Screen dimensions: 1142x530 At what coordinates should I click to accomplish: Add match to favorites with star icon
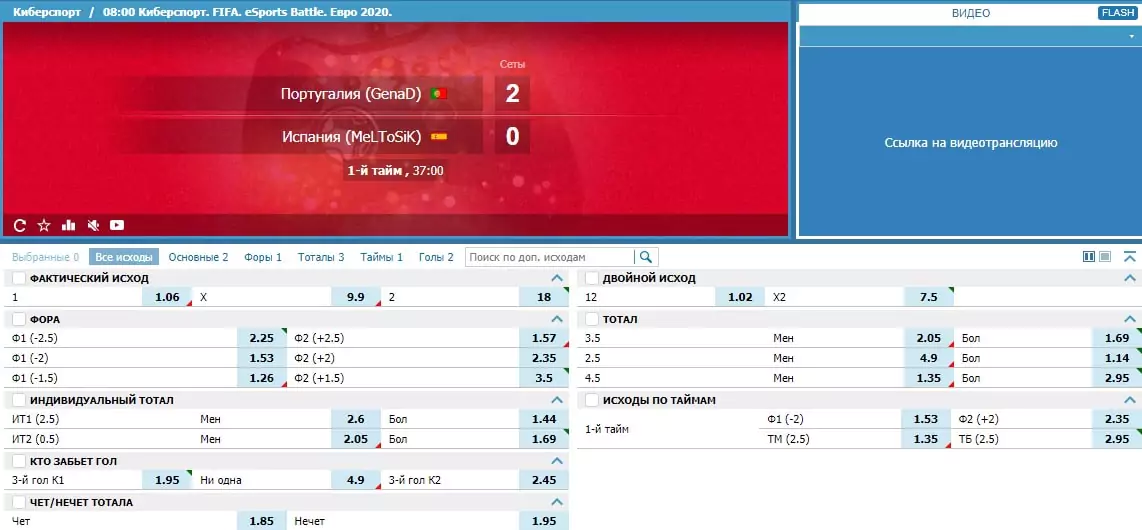[x=44, y=226]
